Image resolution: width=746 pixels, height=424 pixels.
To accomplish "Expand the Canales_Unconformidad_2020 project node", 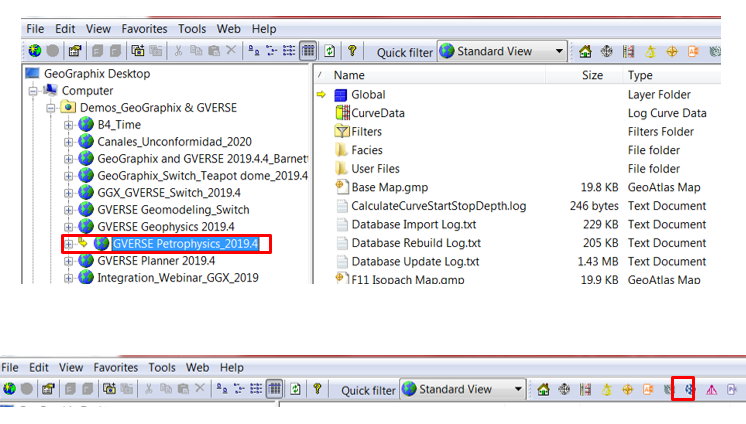I will [69, 142].
